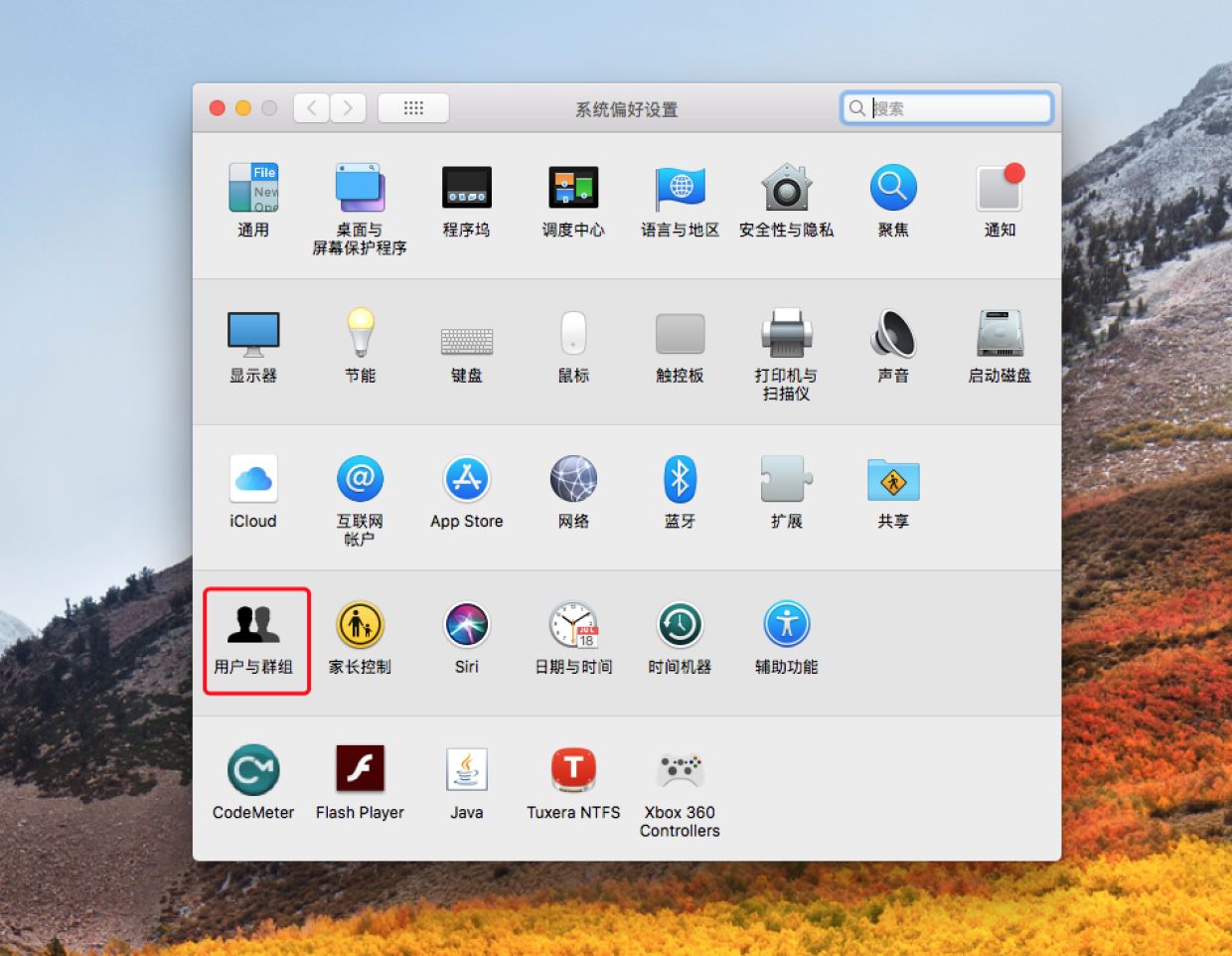Image resolution: width=1232 pixels, height=956 pixels.
Task: Open Xbox 360 Controllers preferences pane
Action: [x=680, y=793]
